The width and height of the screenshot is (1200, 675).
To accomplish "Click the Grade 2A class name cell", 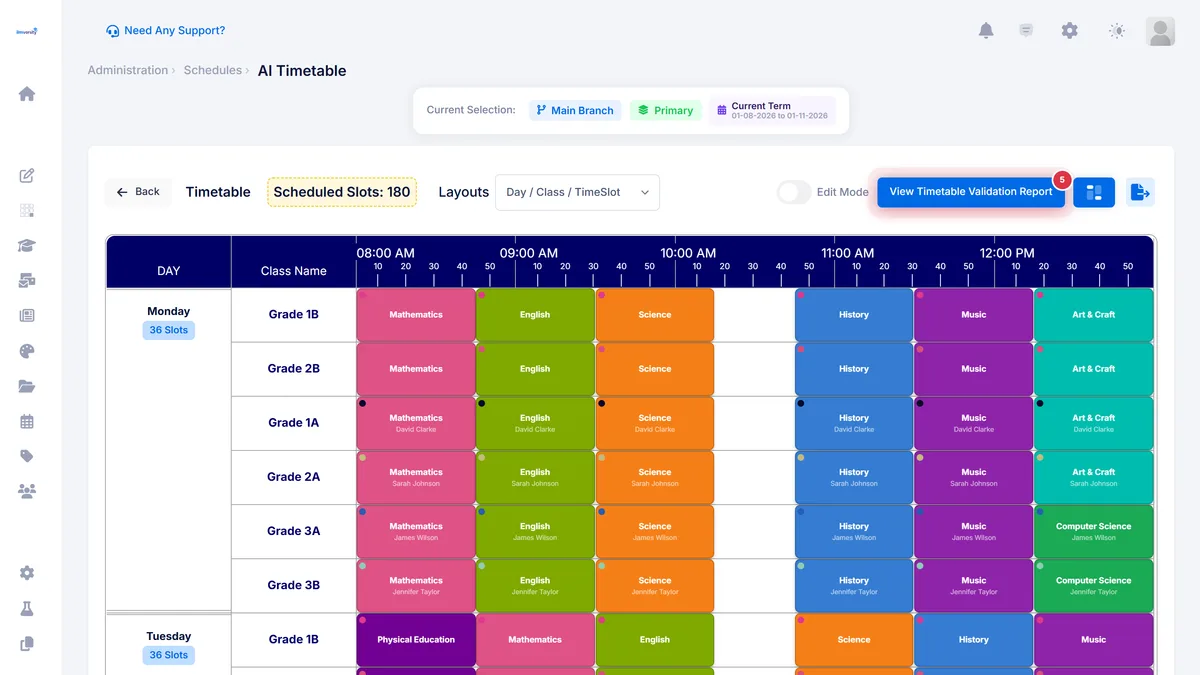I will tap(293, 477).
